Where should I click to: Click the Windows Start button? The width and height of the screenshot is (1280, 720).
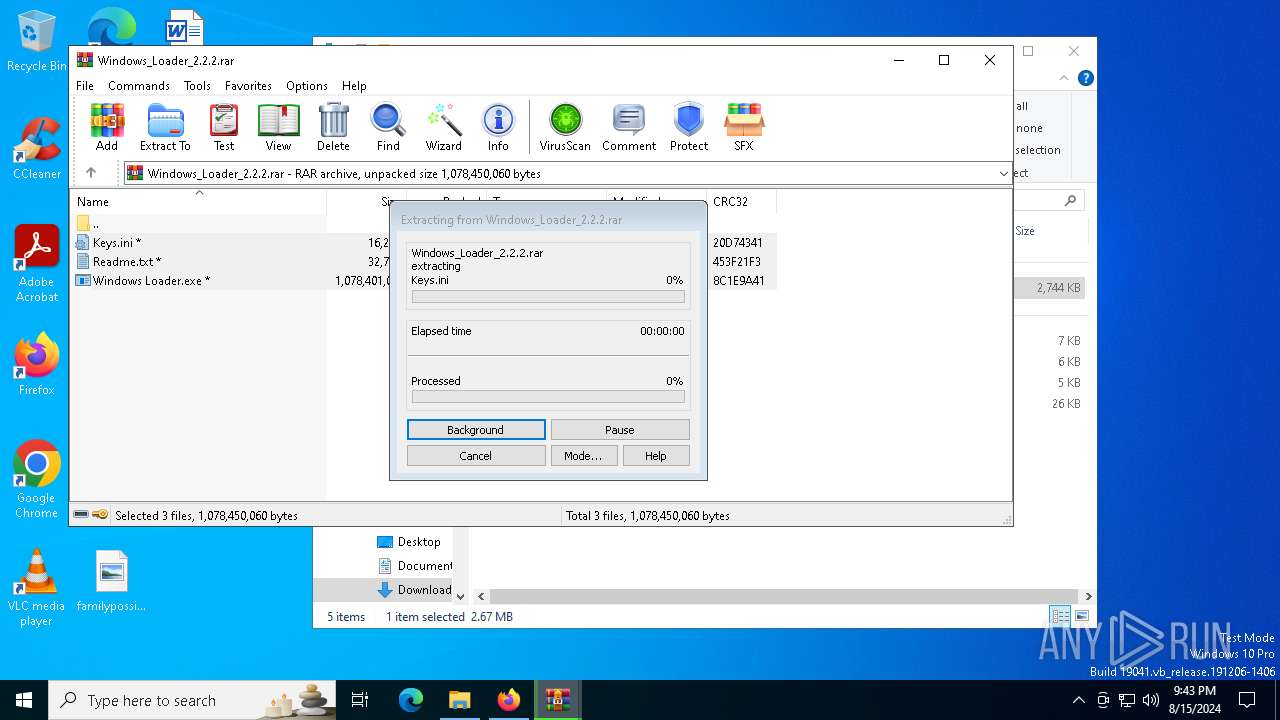click(x=24, y=700)
